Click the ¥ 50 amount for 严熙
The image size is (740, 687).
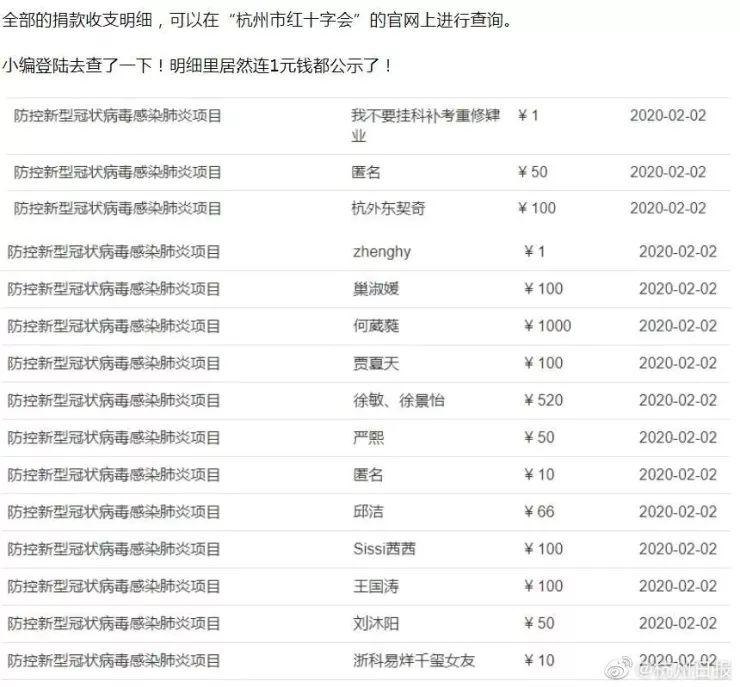tap(539, 437)
